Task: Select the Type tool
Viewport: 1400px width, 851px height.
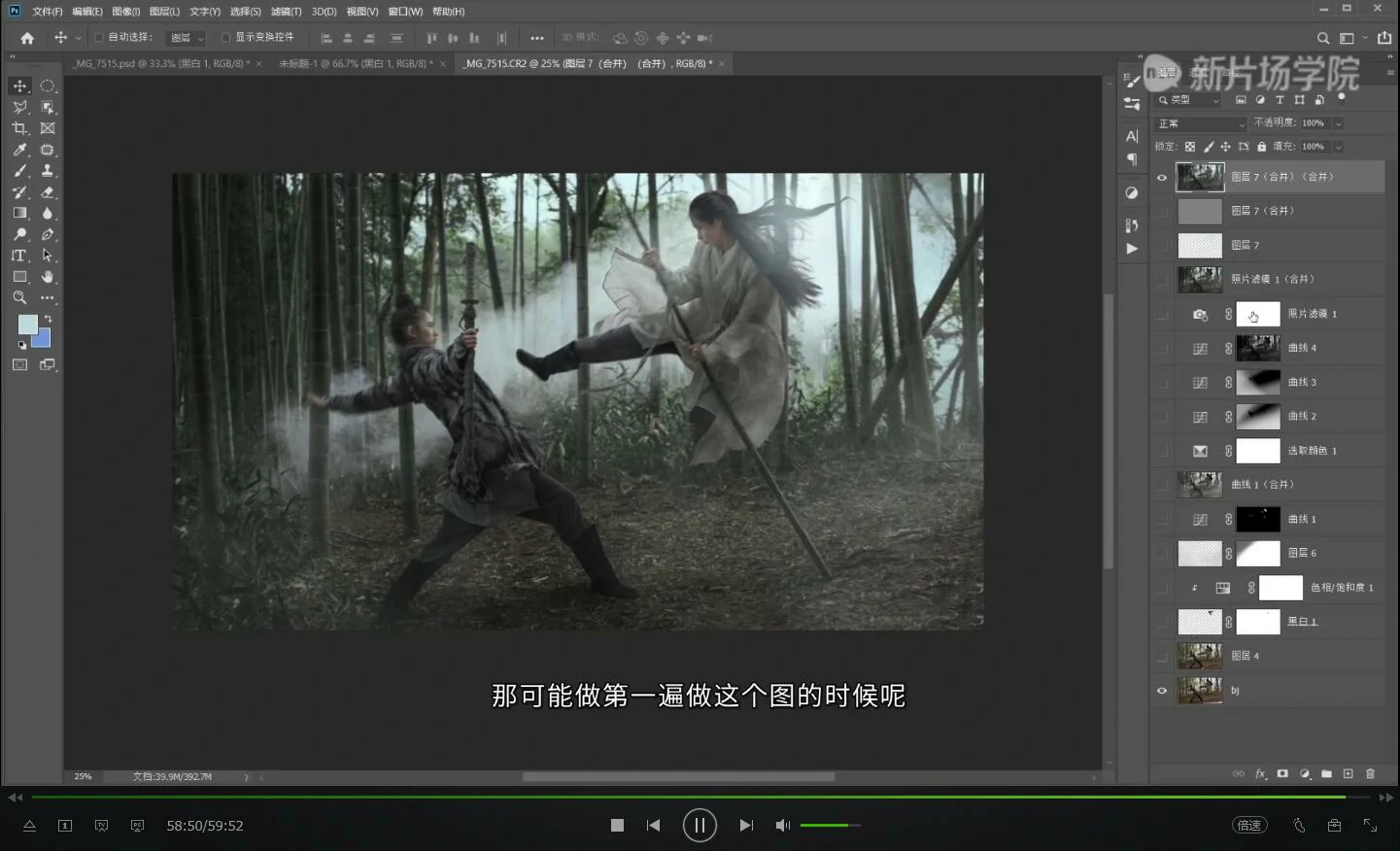Action: [x=19, y=255]
